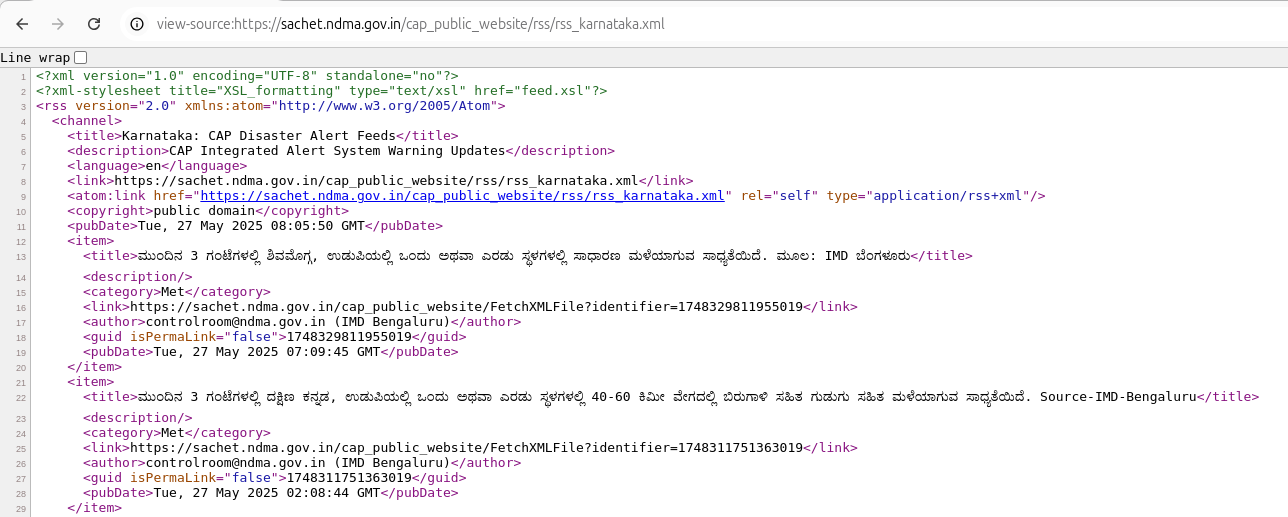Click the item link with identifier 1748329811955019
Viewport: 1288px width, 517px height.
pyautogui.click(x=470, y=307)
